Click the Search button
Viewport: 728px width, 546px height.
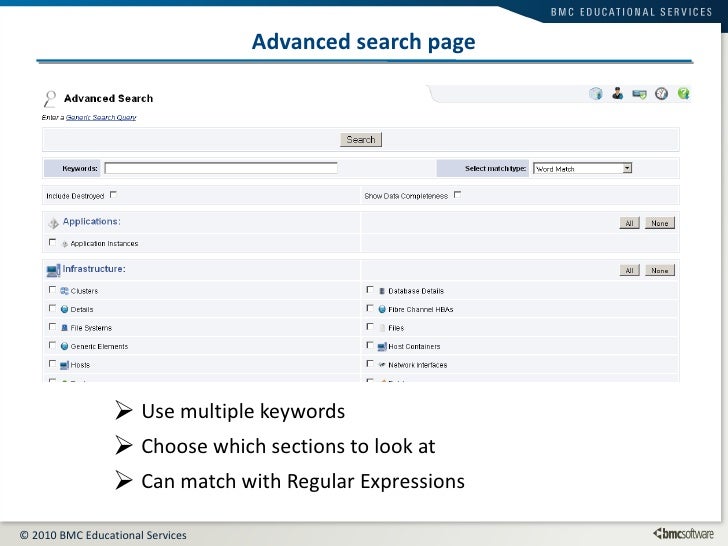(x=361, y=140)
